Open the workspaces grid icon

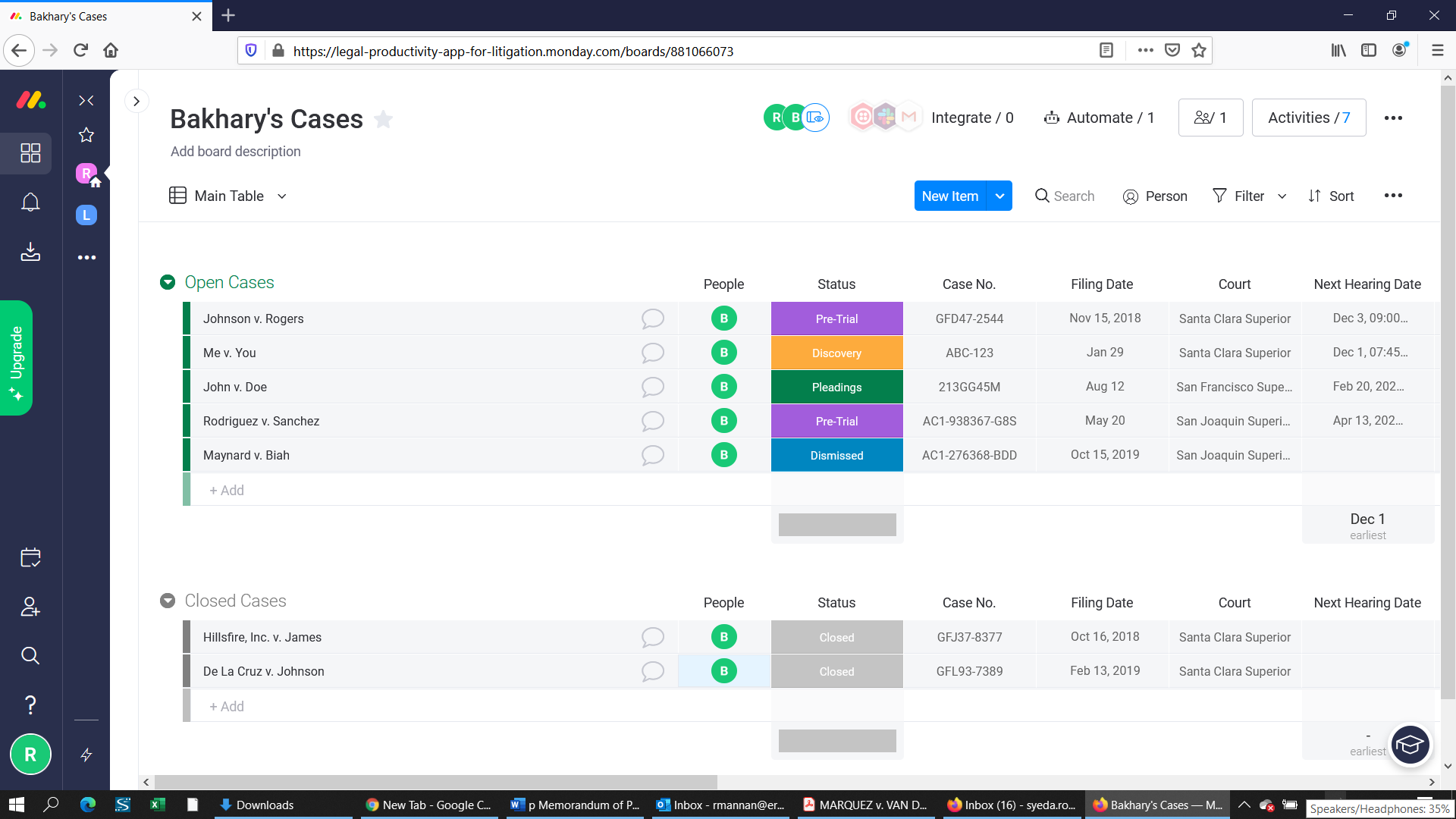(x=30, y=153)
